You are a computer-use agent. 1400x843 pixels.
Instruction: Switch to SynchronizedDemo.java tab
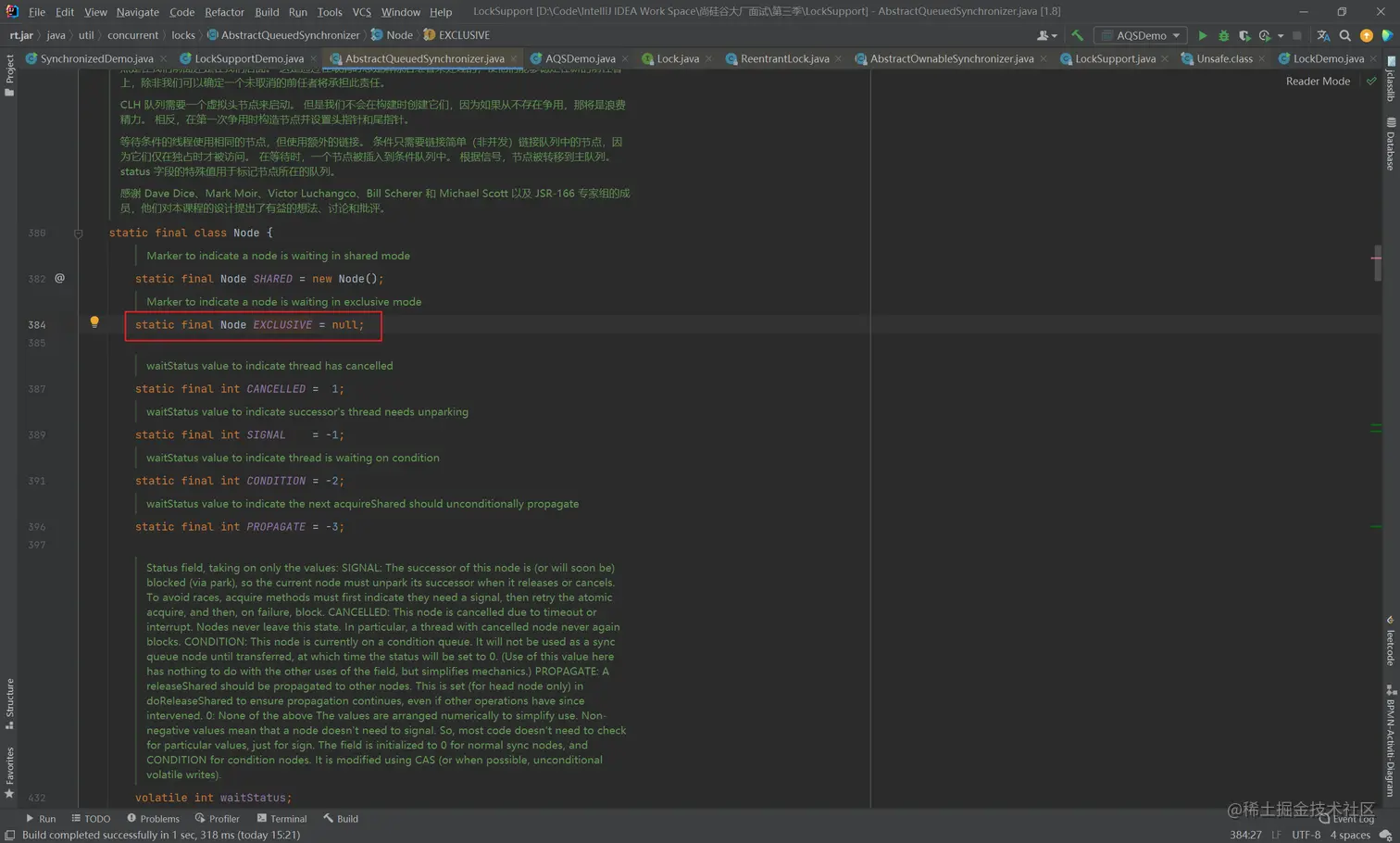(96, 58)
